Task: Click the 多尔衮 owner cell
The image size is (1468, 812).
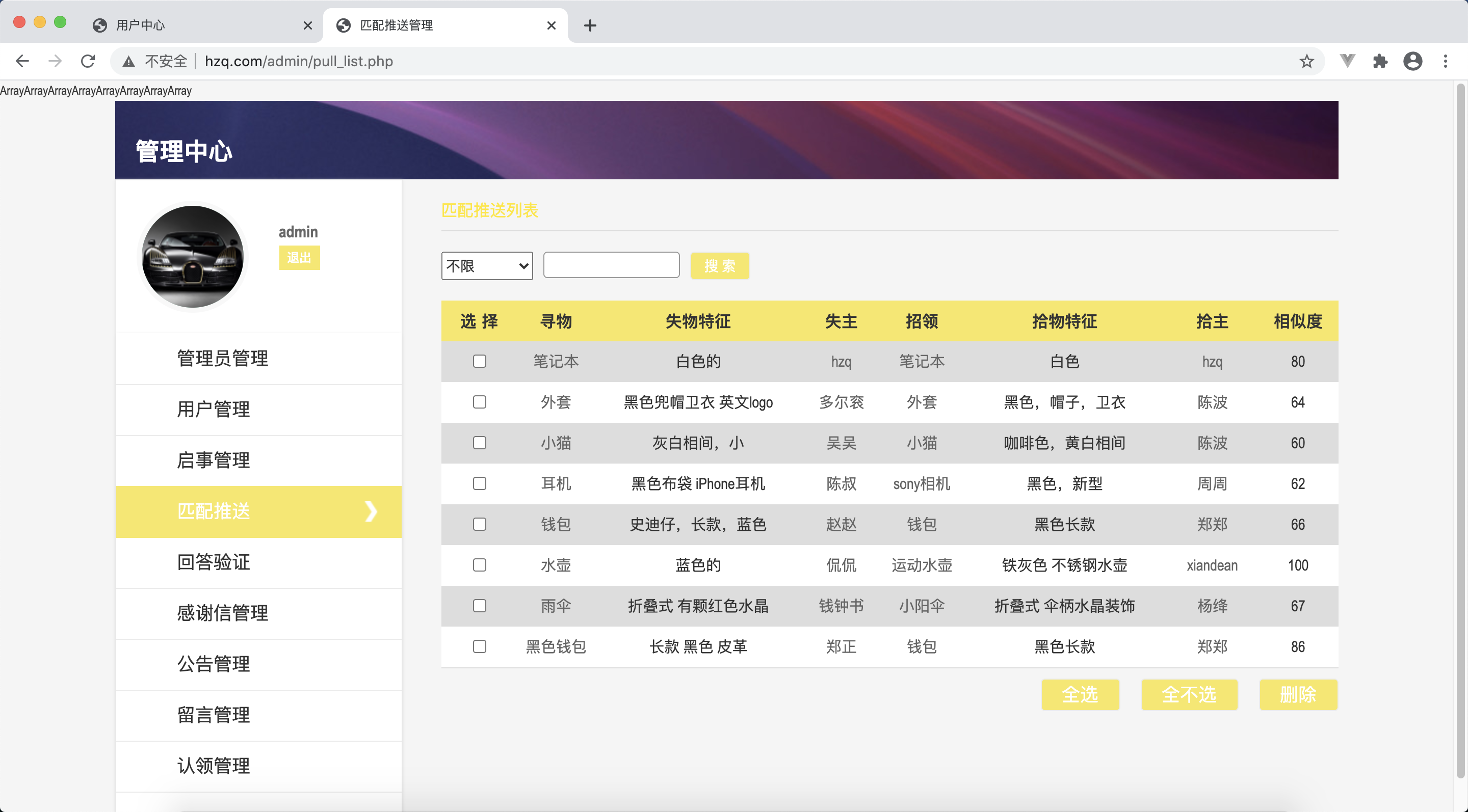Action: 841,402
